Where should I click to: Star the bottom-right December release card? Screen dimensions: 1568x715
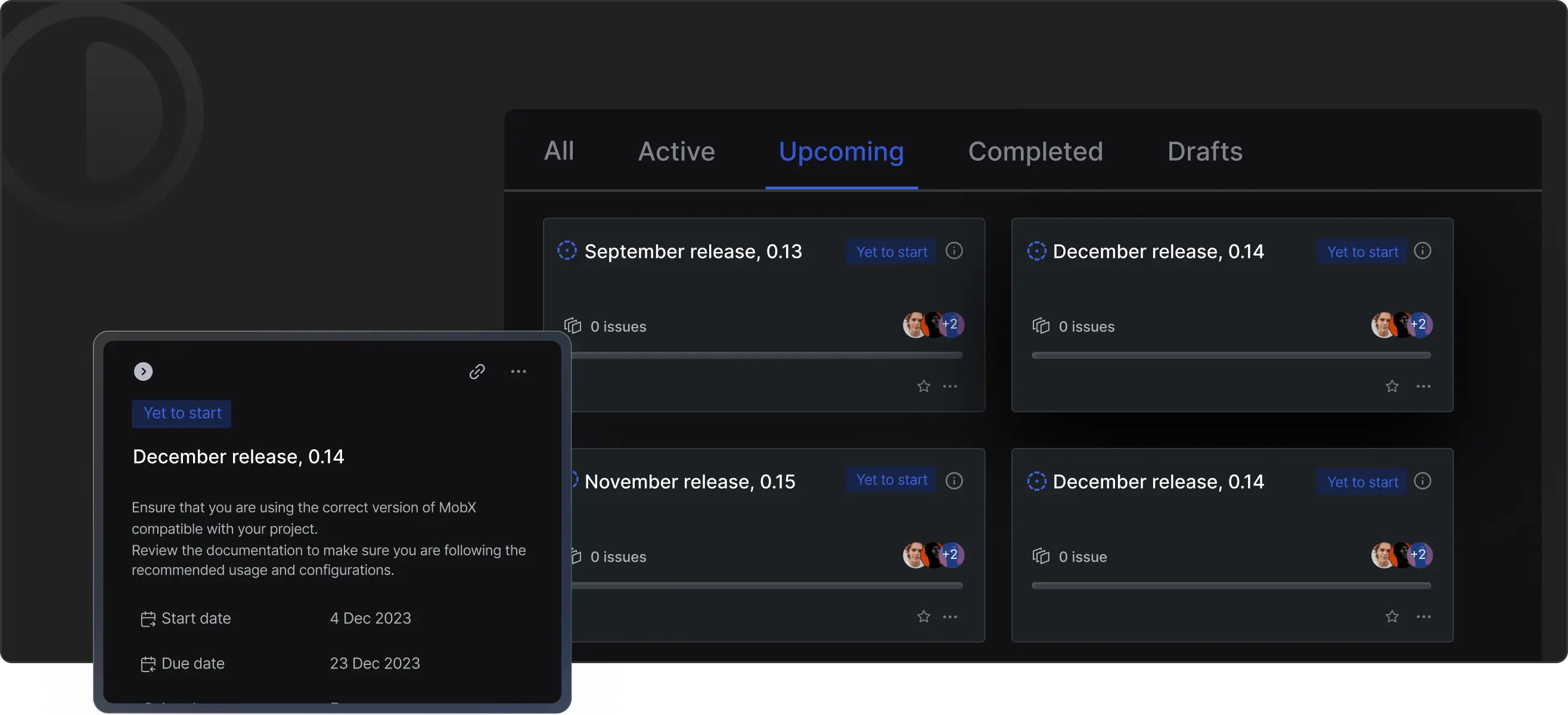1392,617
